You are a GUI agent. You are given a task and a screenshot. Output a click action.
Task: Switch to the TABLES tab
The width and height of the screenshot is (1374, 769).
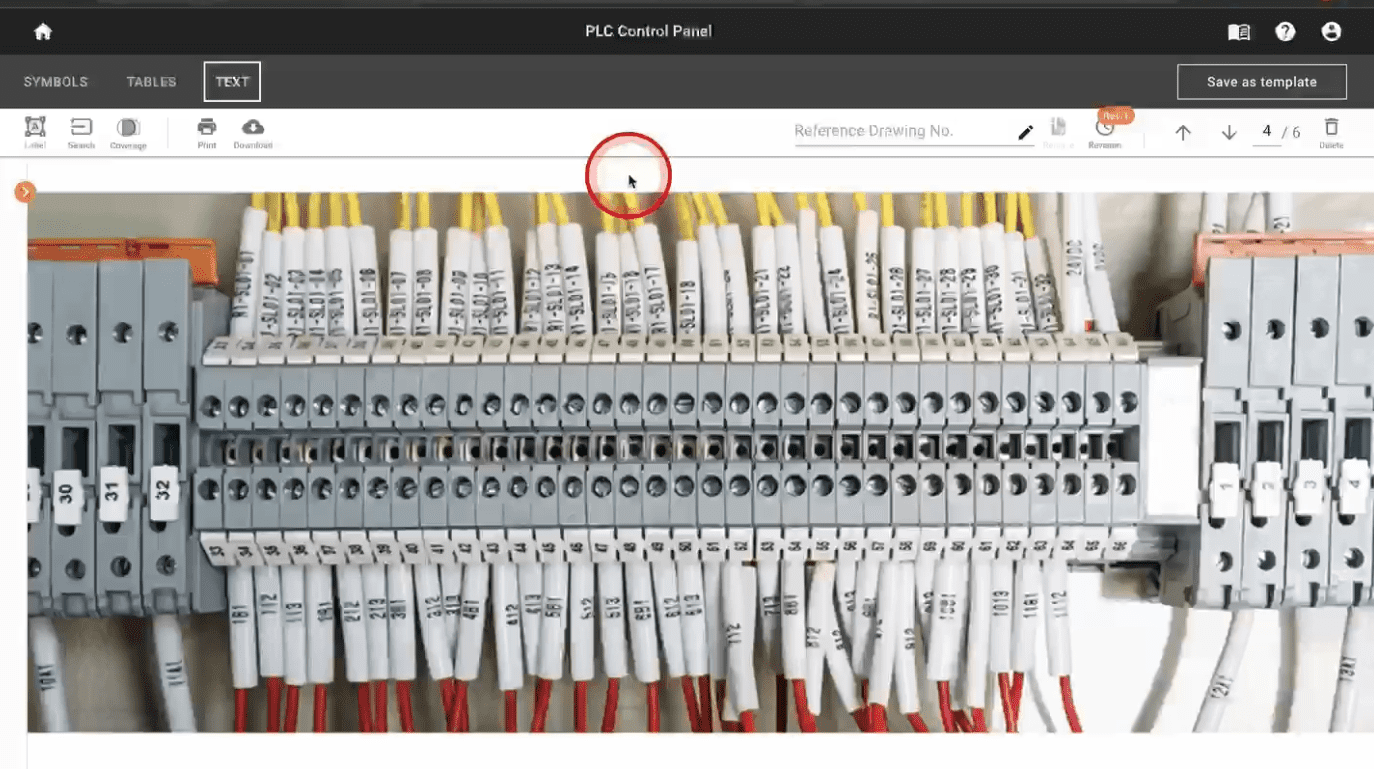(x=151, y=82)
